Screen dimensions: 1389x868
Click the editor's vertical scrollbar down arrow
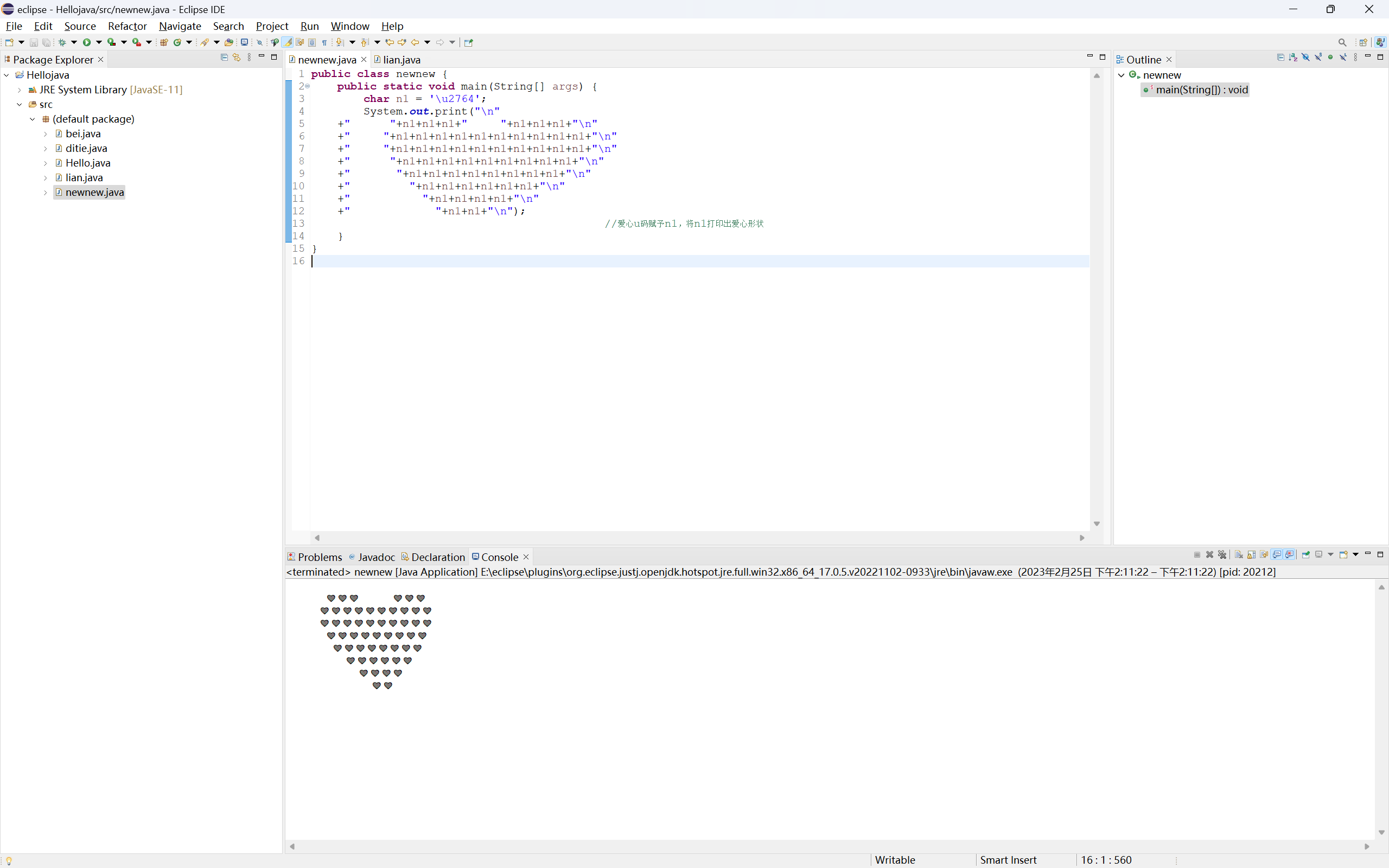pyautogui.click(x=1096, y=524)
